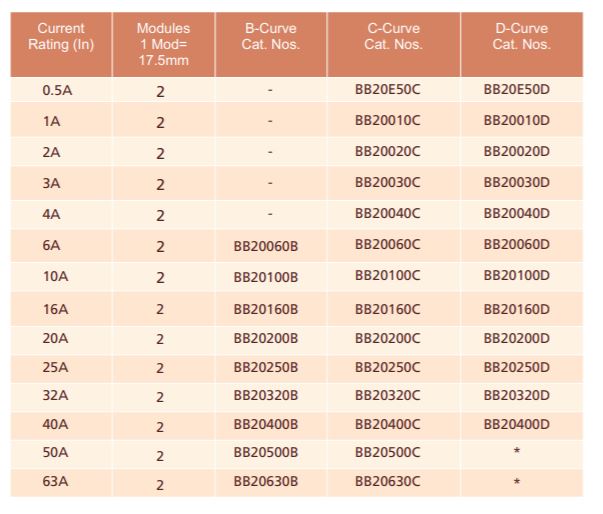Click catalog number BB20630C

coord(388,483)
